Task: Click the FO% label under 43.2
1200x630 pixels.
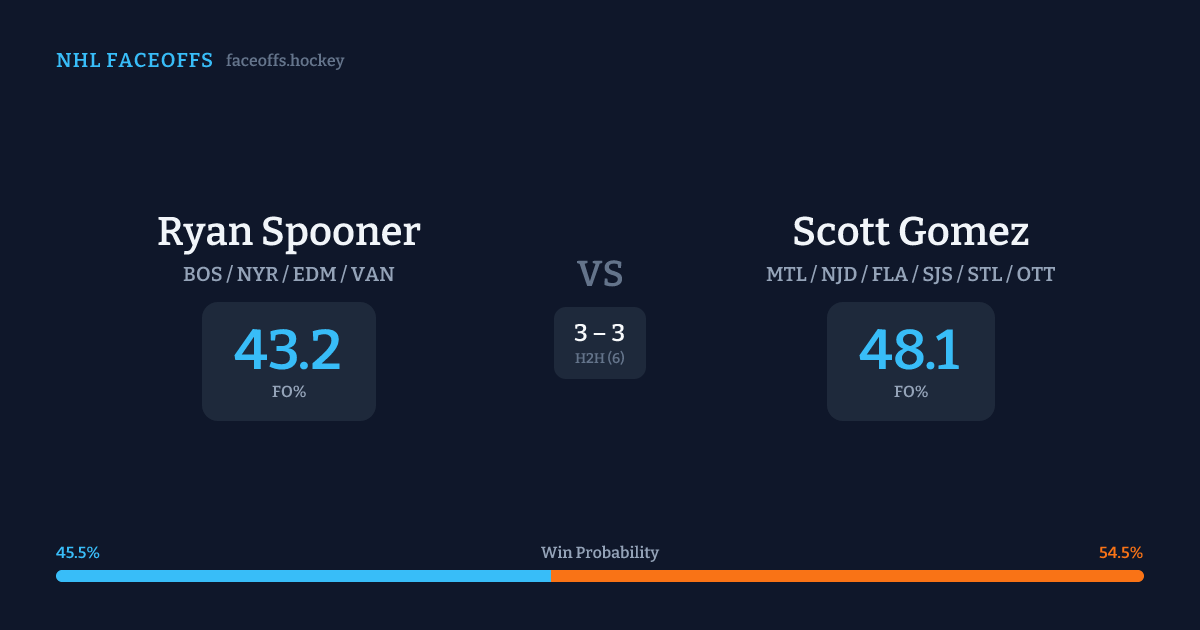Action: coord(289,392)
